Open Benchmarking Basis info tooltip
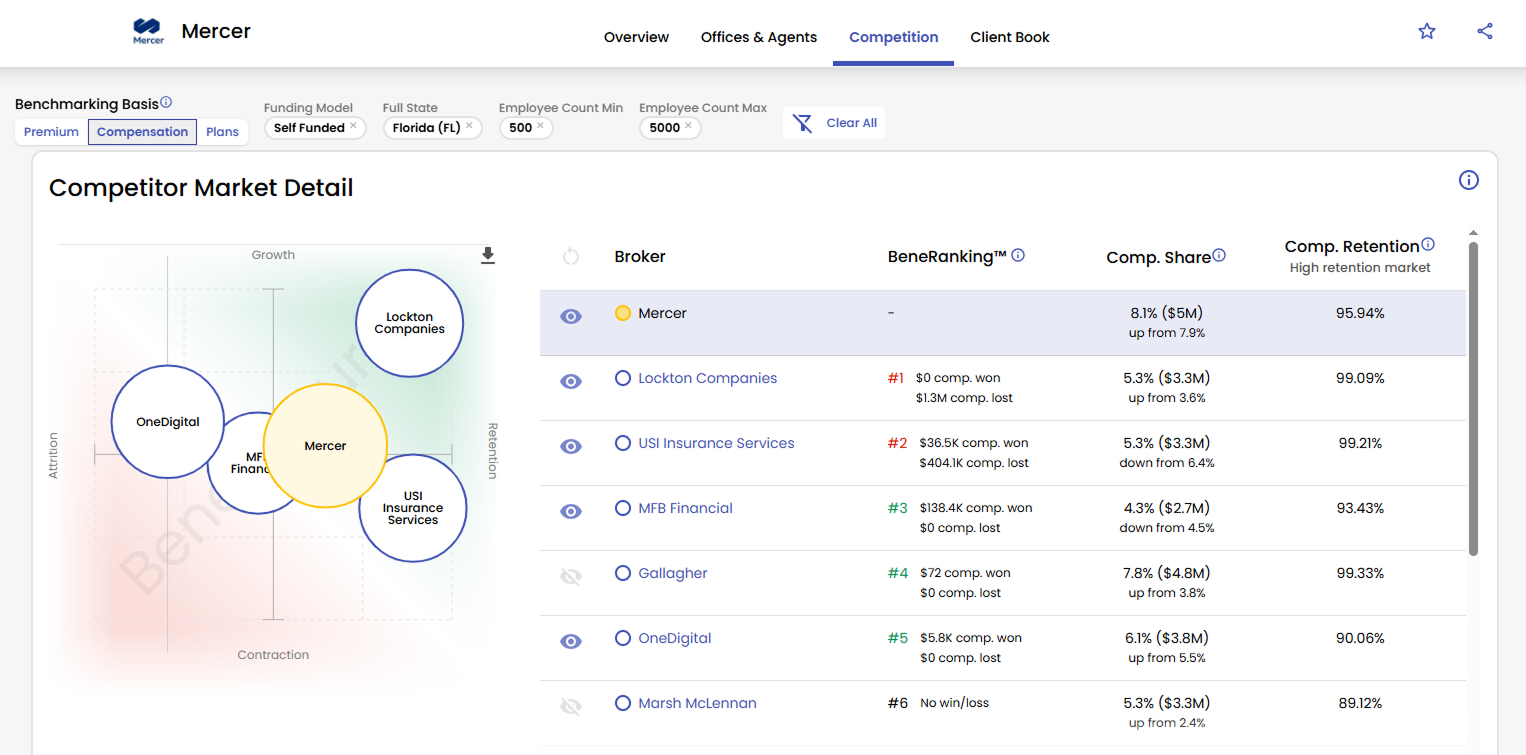The width and height of the screenshot is (1526, 755). (166, 102)
